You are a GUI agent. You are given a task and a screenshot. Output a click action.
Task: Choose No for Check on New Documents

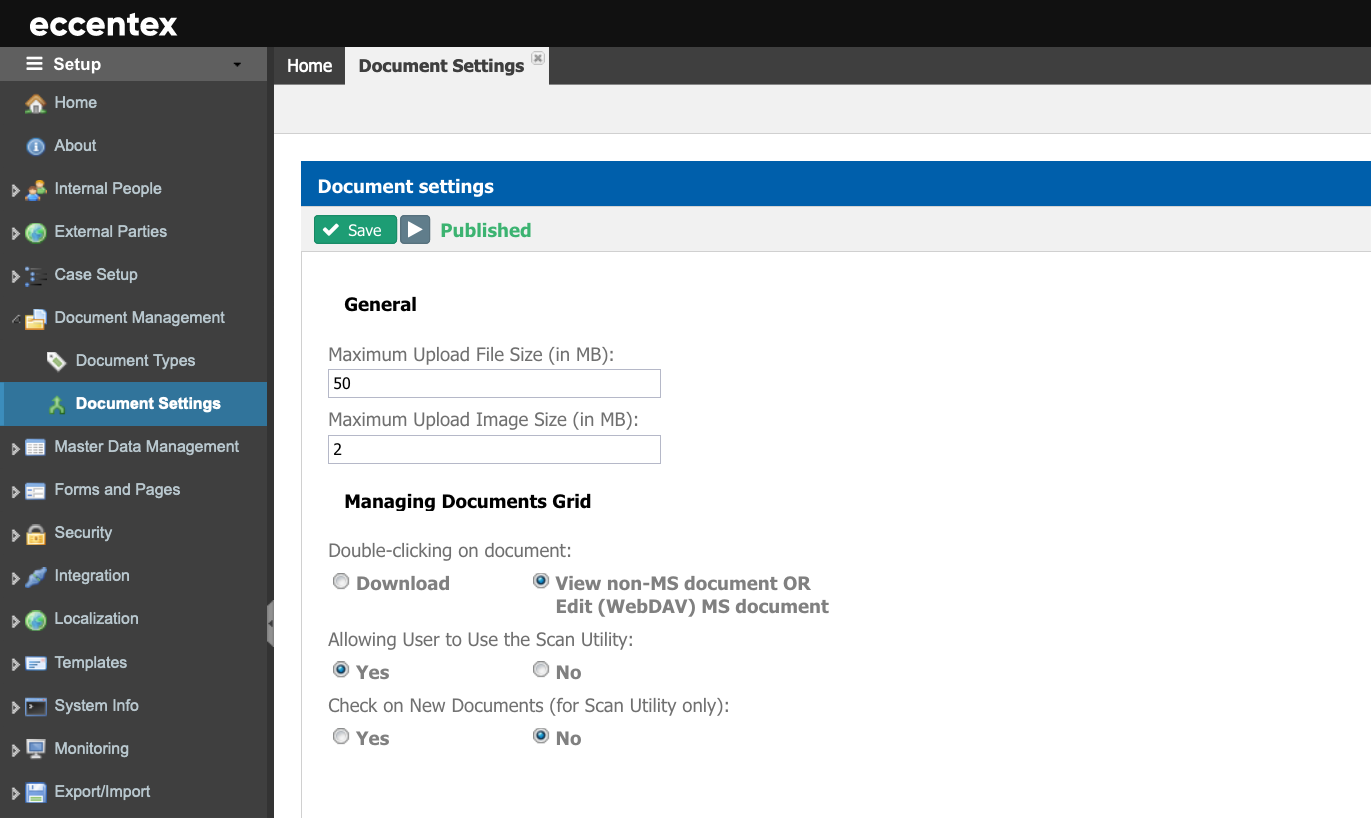(541, 736)
